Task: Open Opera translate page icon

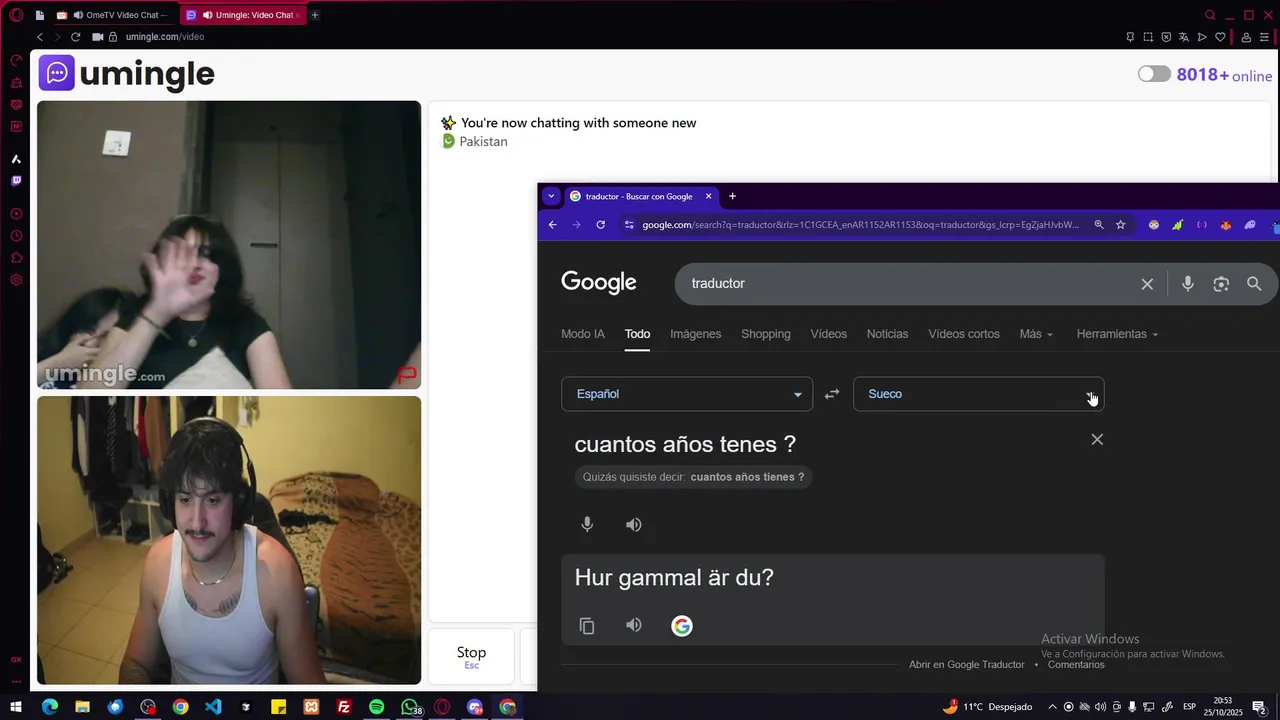Action: [1184, 37]
